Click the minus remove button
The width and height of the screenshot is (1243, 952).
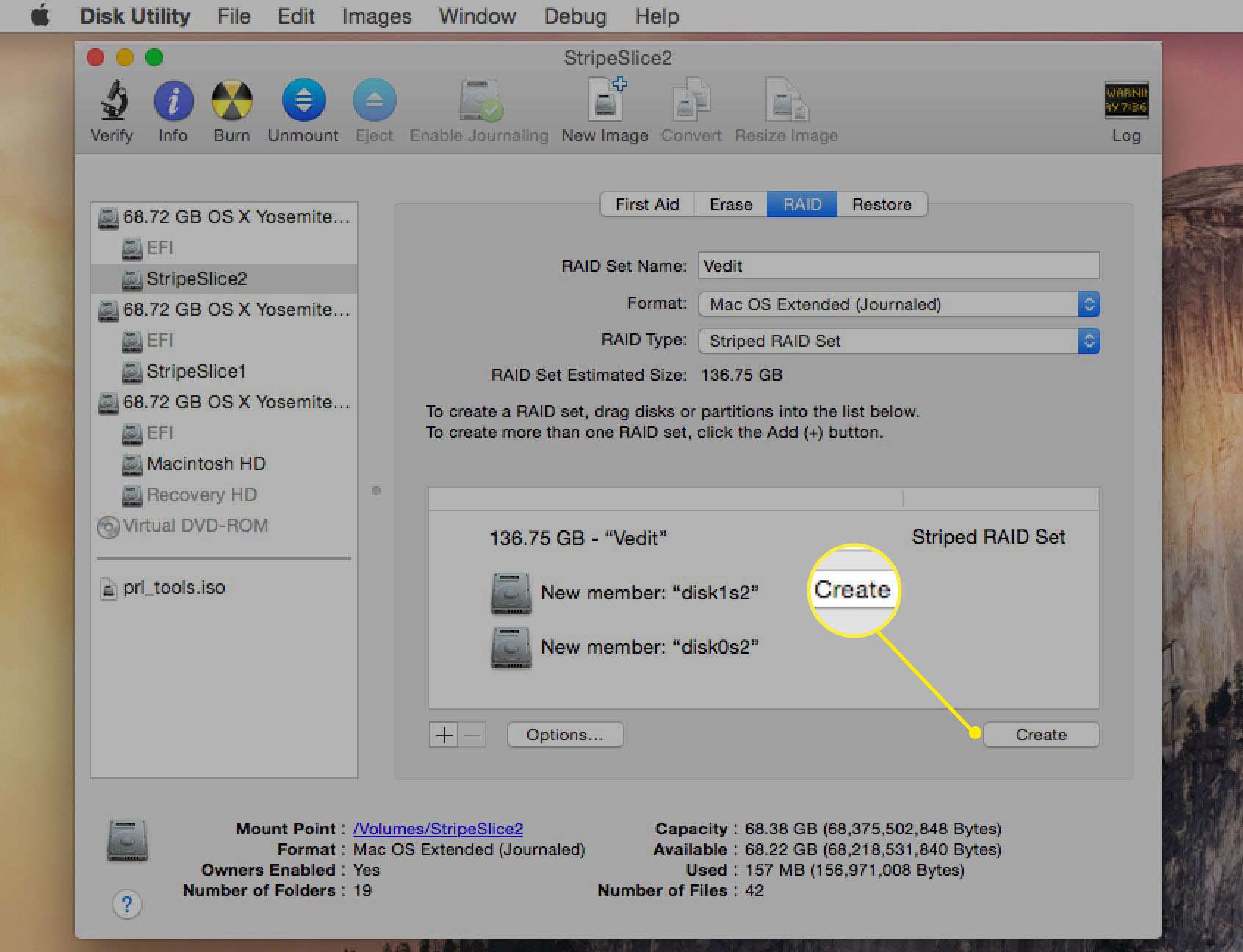[472, 735]
